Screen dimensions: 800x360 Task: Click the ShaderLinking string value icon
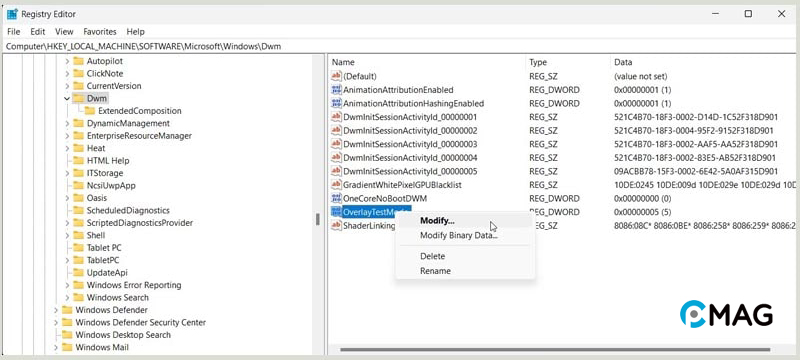pyautogui.click(x=336, y=225)
